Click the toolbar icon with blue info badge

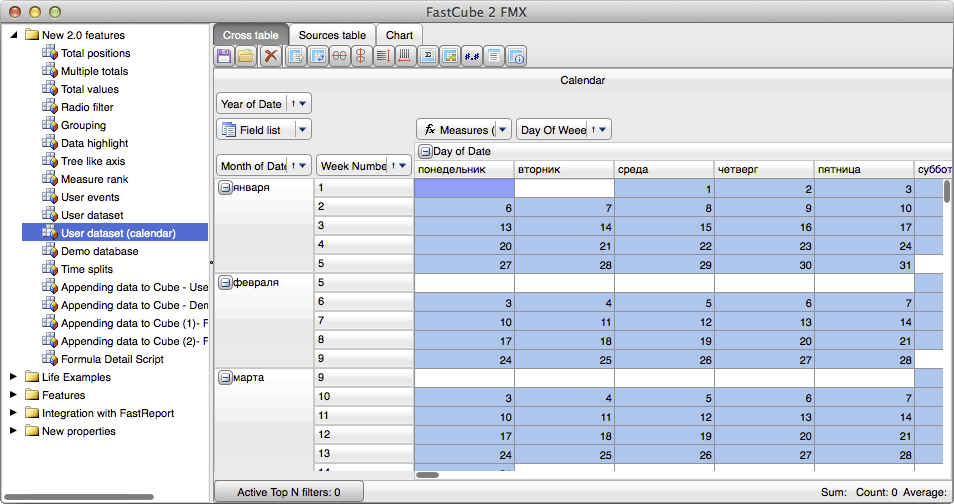click(x=516, y=57)
